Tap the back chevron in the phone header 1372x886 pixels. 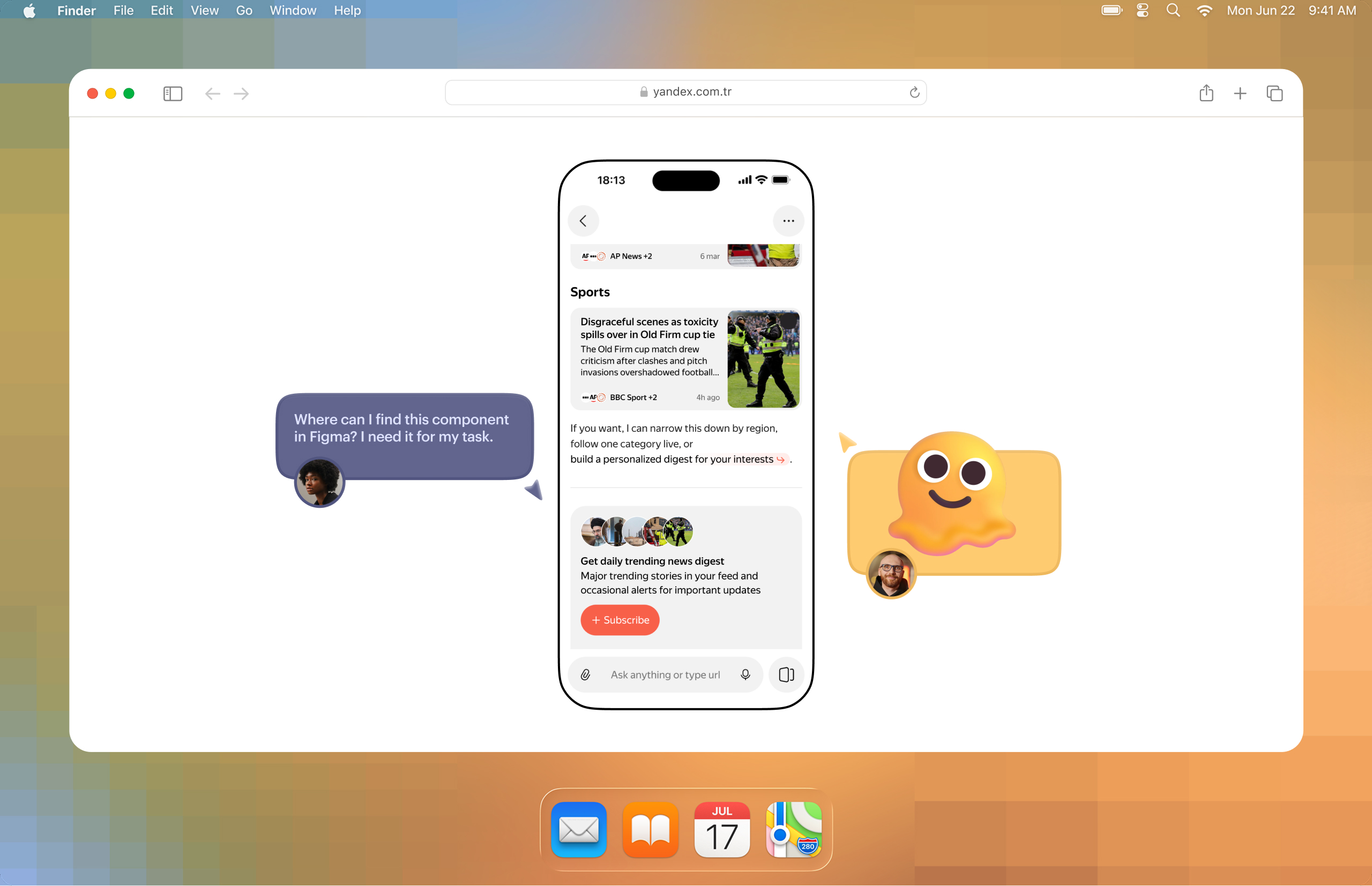tap(583, 221)
